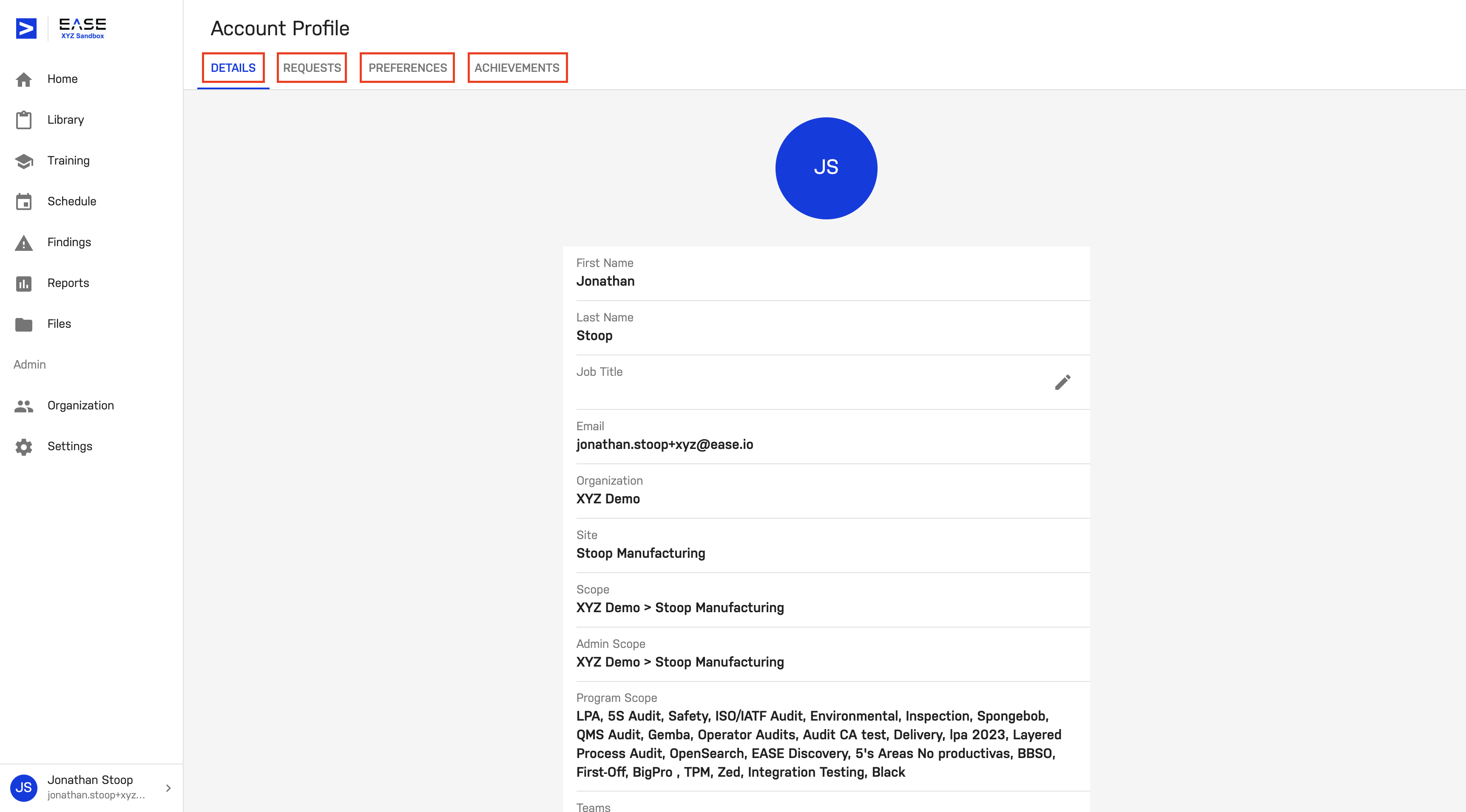Open Files from the sidebar

(x=91, y=324)
